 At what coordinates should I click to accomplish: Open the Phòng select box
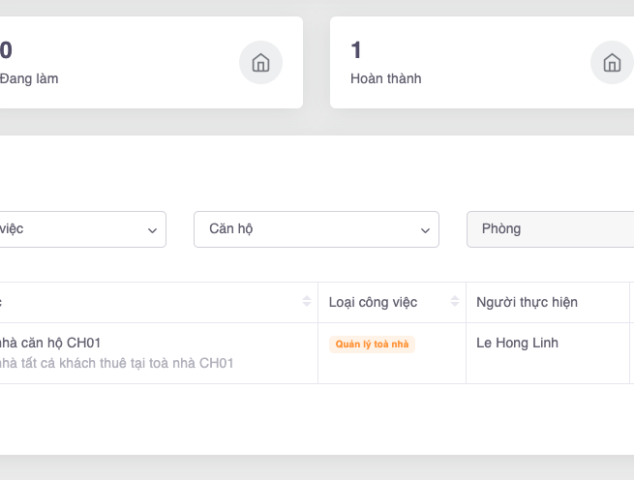tap(550, 229)
